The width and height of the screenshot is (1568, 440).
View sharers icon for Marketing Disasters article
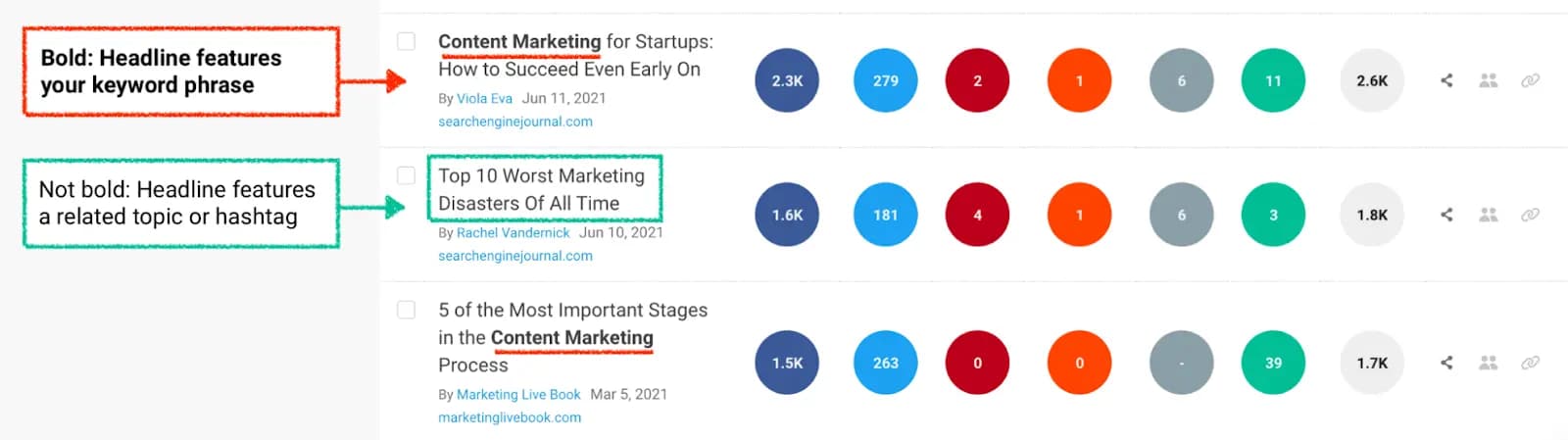click(1488, 215)
